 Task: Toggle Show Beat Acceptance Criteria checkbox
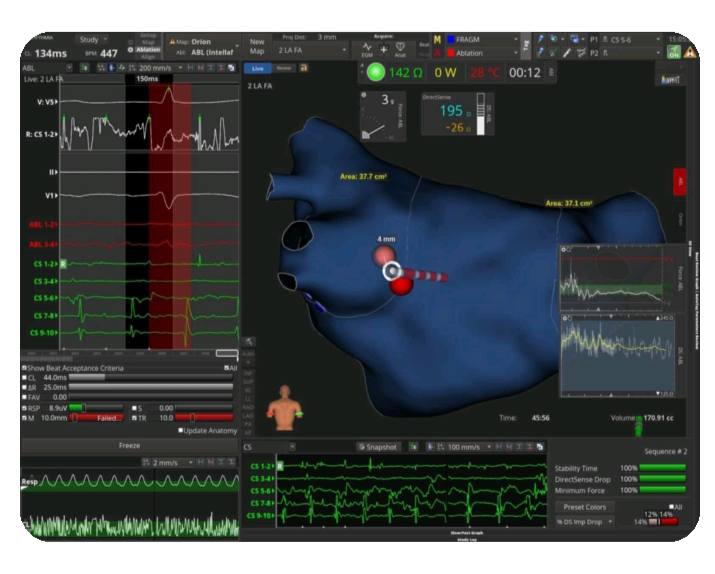25,367
